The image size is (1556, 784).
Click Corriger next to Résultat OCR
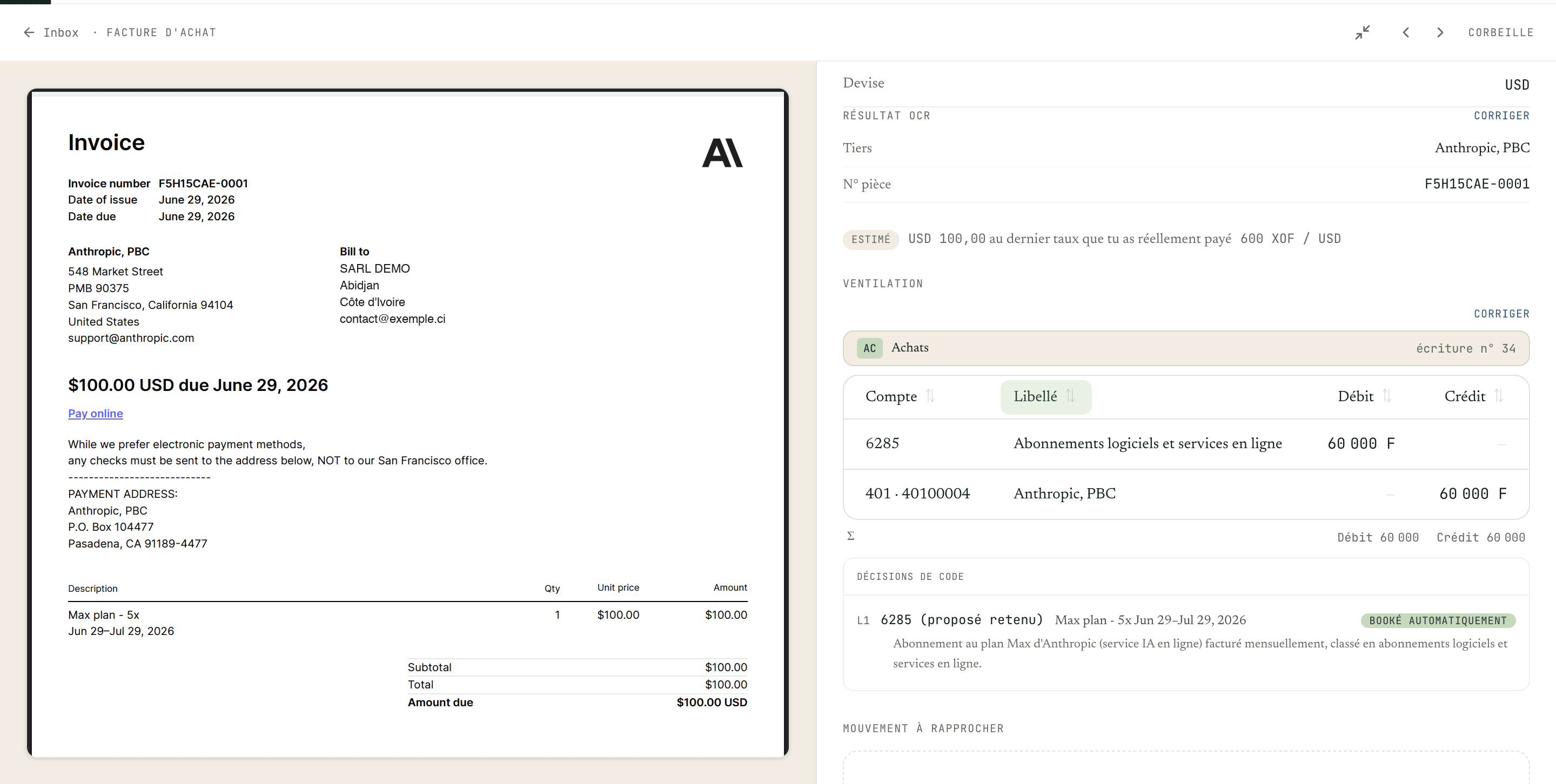[x=1501, y=115]
